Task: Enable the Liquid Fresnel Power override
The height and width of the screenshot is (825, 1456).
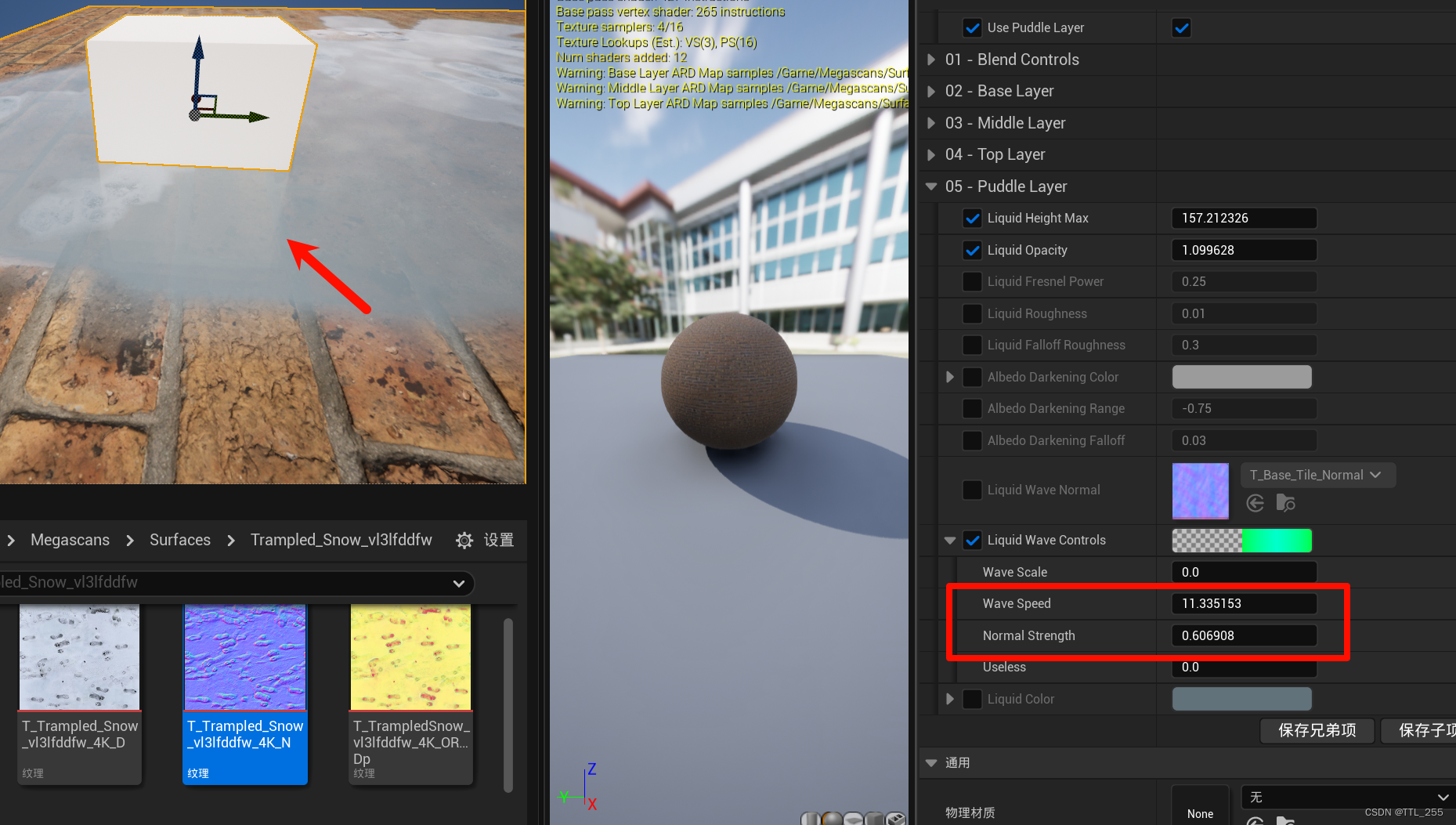Action: click(x=972, y=281)
